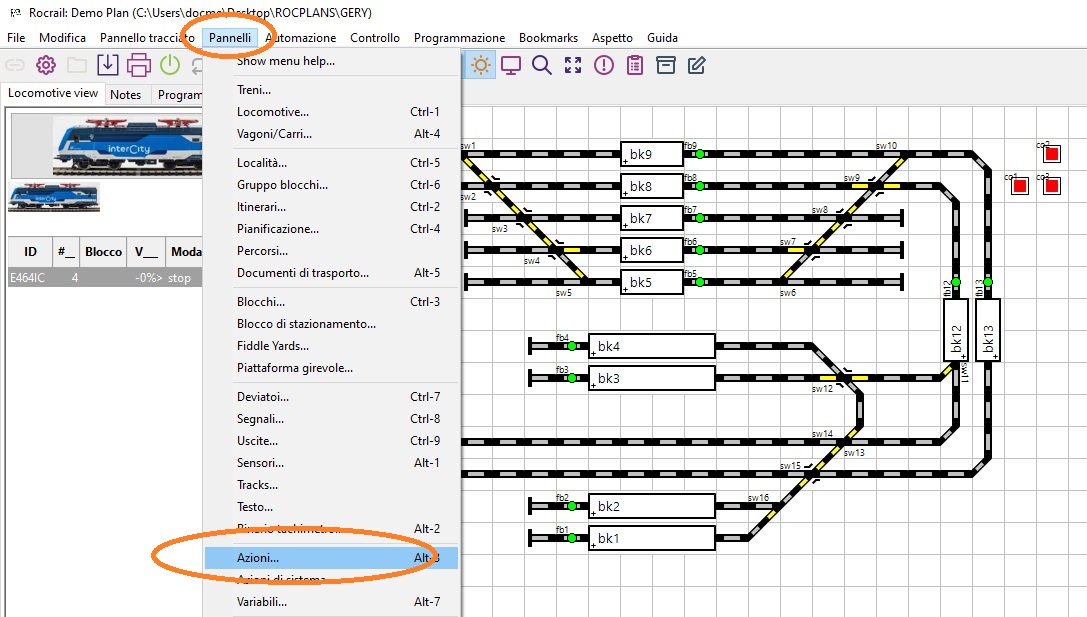Expand the Bookmarks menu

point(548,38)
